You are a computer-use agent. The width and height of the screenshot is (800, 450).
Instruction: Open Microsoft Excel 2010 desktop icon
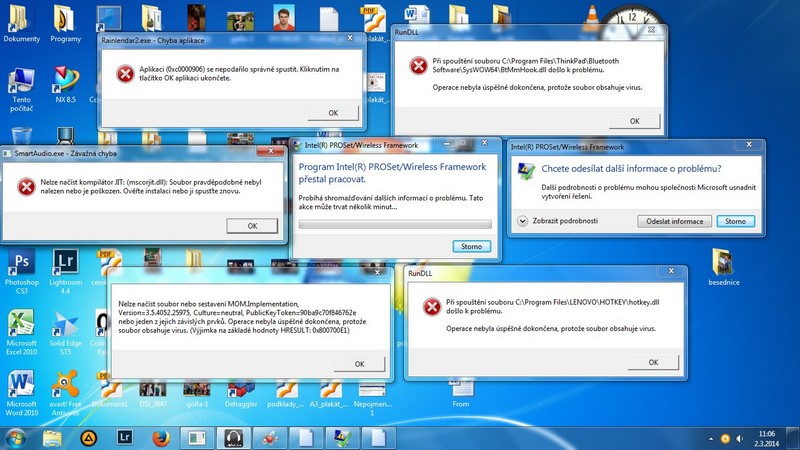coord(21,326)
